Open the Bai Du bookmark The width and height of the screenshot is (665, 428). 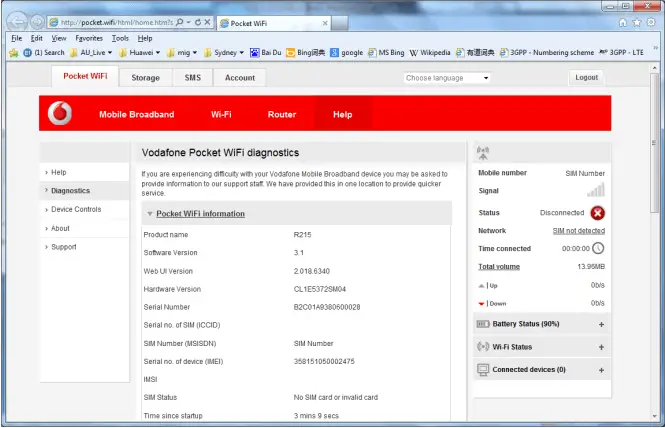[x=266, y=53]
